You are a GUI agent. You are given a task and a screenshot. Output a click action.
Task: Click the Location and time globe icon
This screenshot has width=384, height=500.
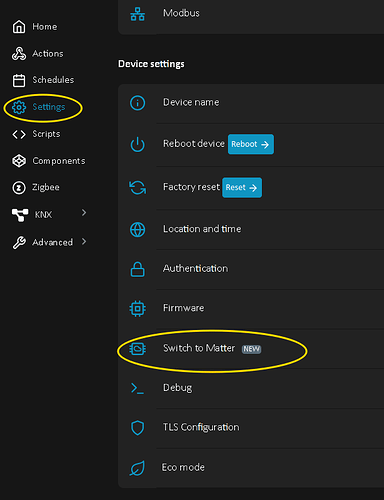[137, 230]
